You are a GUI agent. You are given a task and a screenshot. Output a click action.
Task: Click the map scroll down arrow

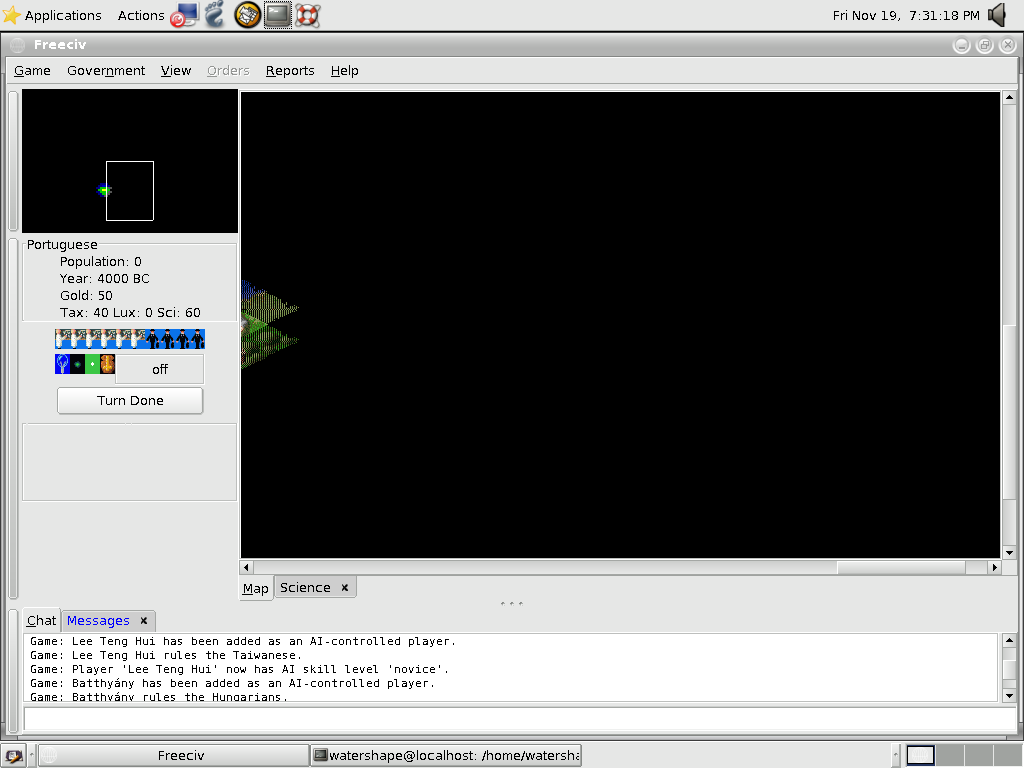point(1009,552)
